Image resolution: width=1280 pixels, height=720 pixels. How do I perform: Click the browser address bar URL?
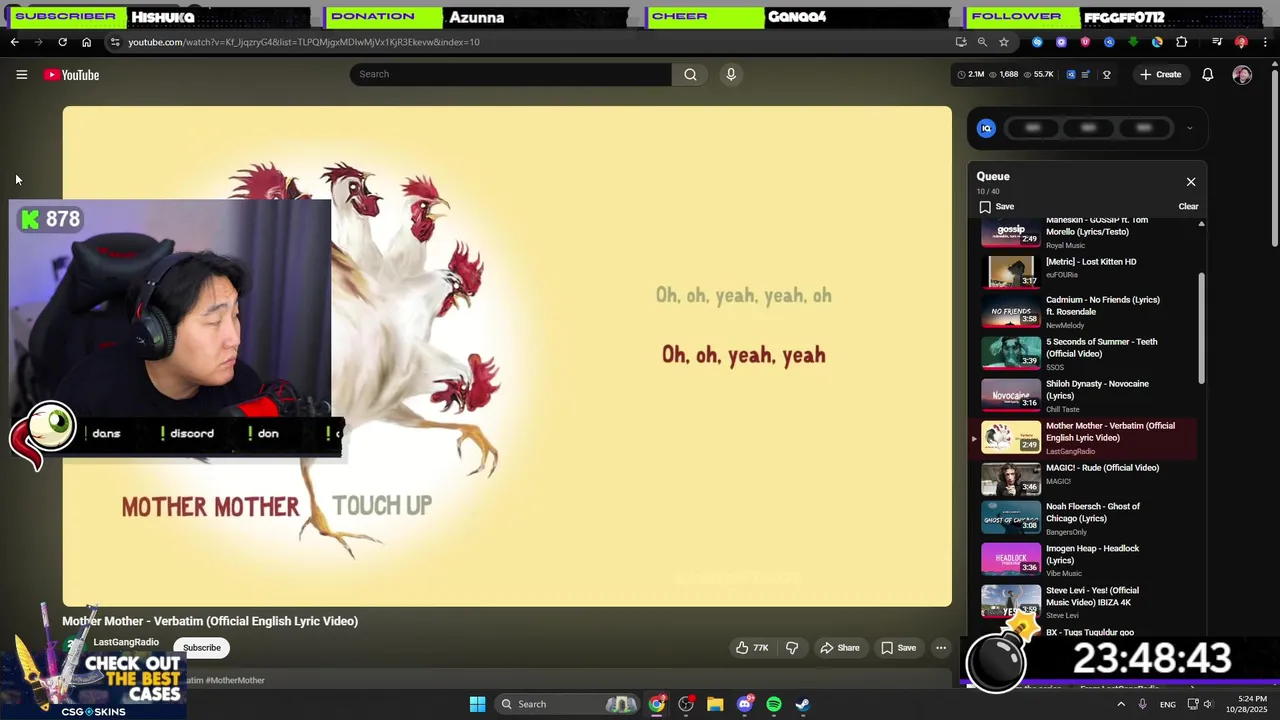[304, 42]
